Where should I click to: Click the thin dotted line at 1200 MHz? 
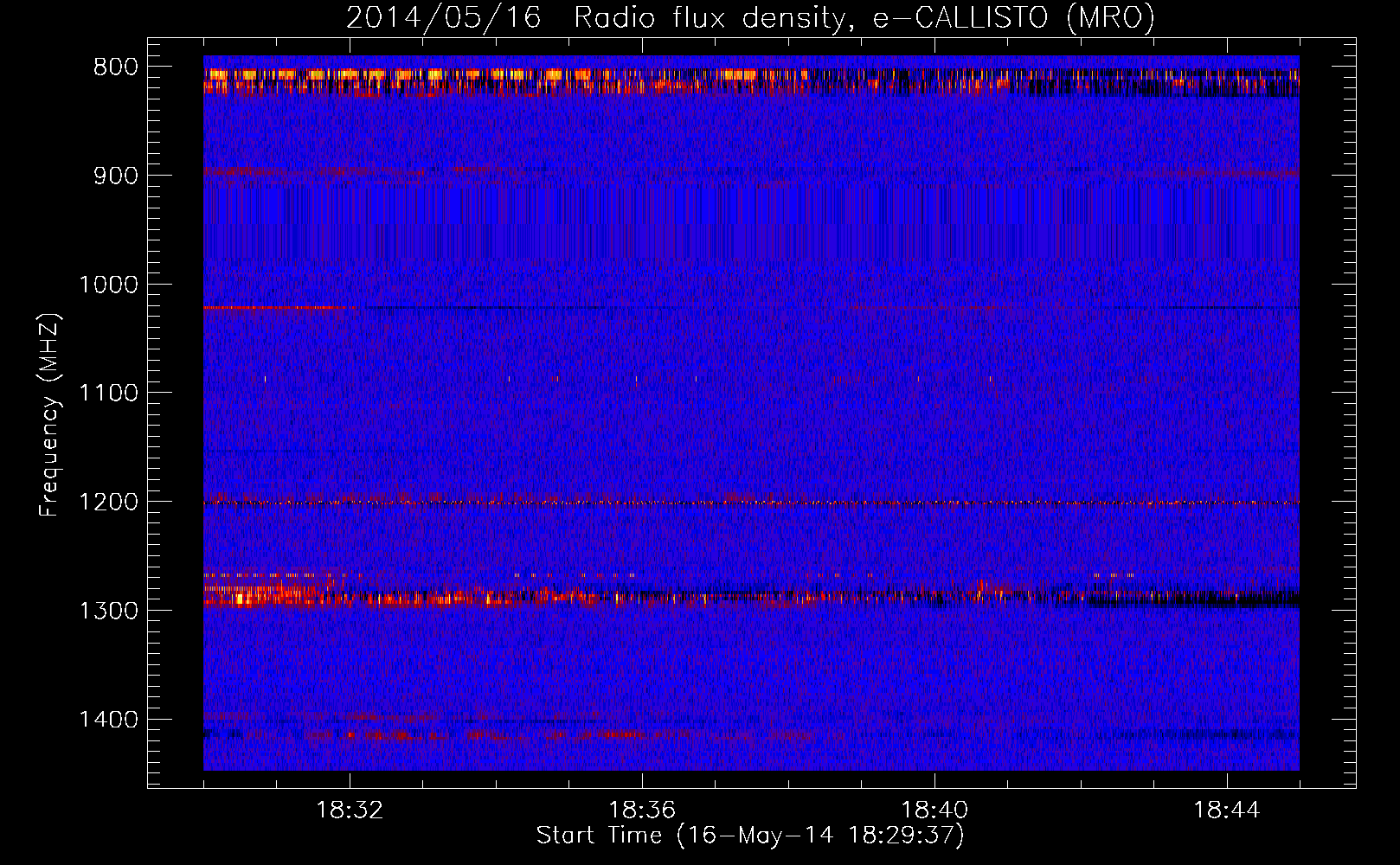coord(751,503)
